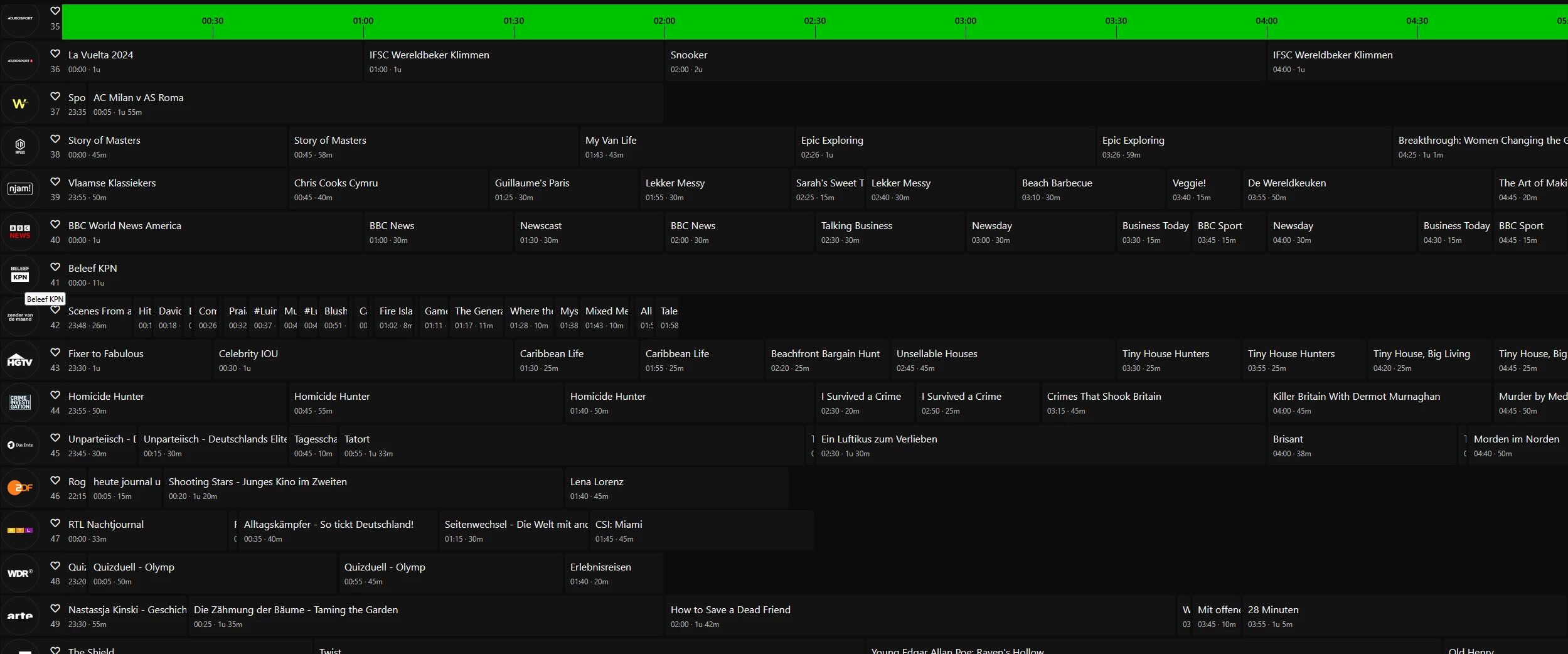Select the 02:30 mark on the timeline
This screenshot has width=1568, height=654.
815,21
